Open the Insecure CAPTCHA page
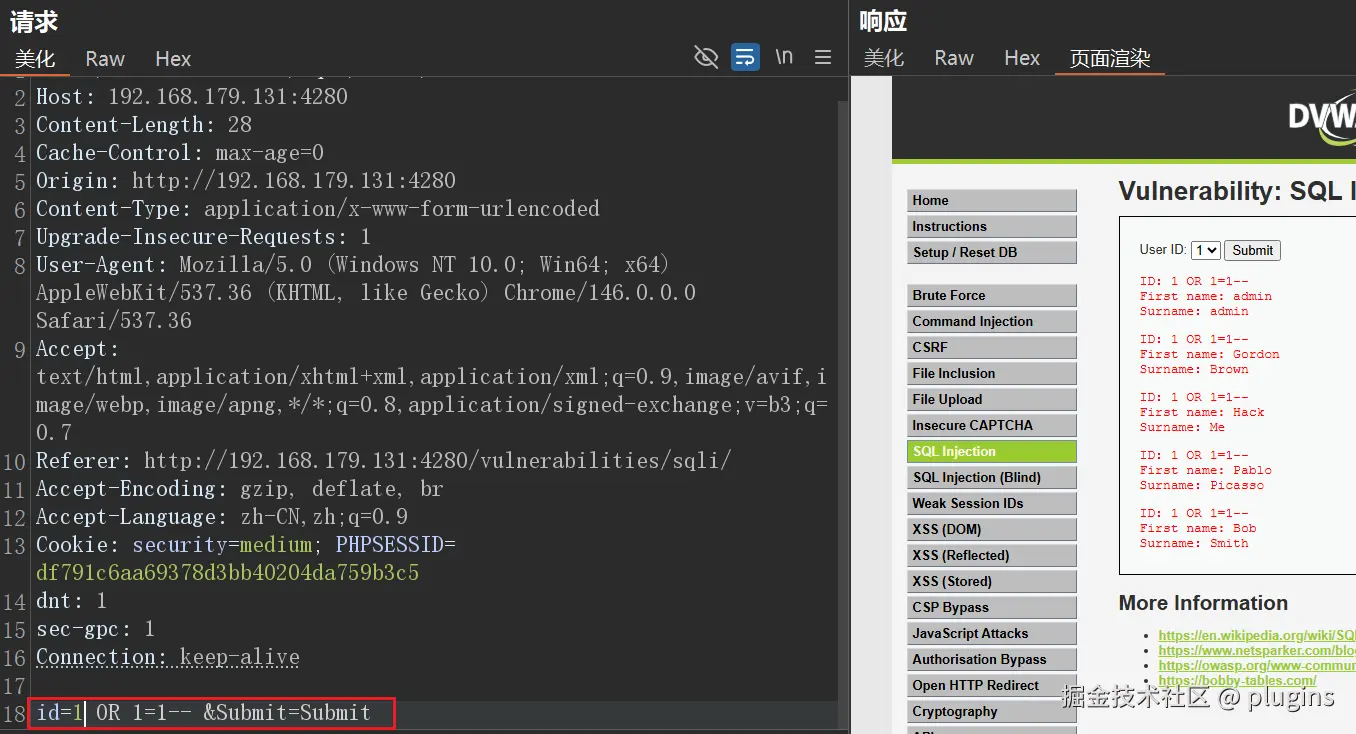1356x734 pixels. [x=992, y=425]
